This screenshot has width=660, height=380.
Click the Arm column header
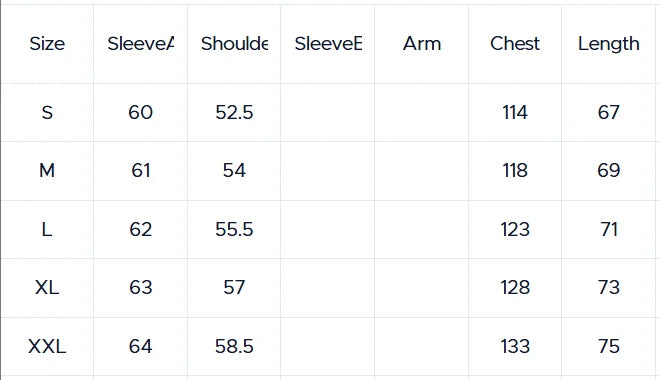[422, 44]
